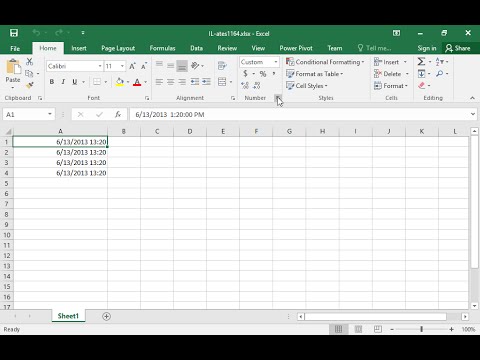Click the zoom slider handle

421,329
